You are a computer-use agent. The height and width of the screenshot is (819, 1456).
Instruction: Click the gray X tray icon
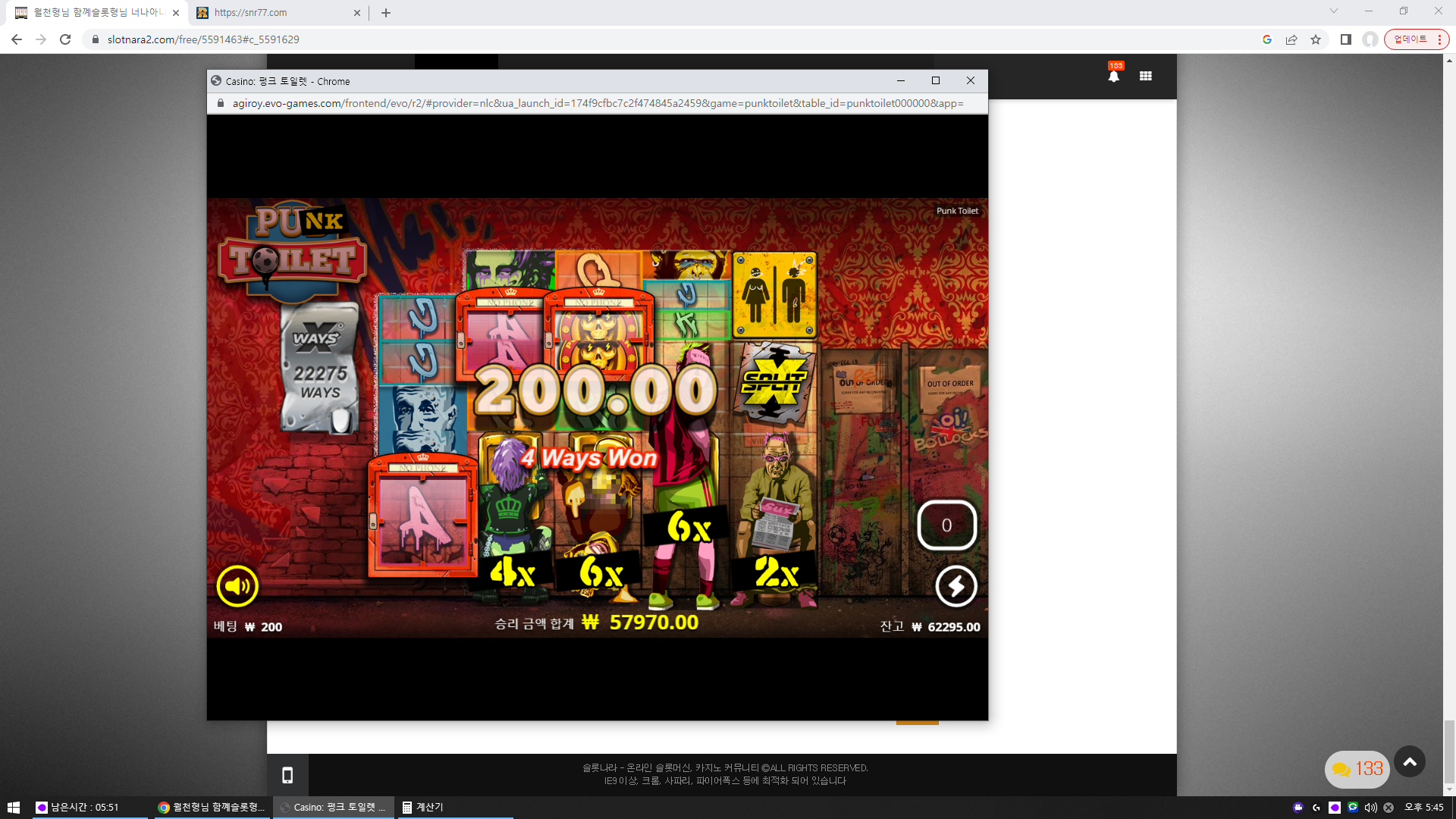tap(1389, 808)
